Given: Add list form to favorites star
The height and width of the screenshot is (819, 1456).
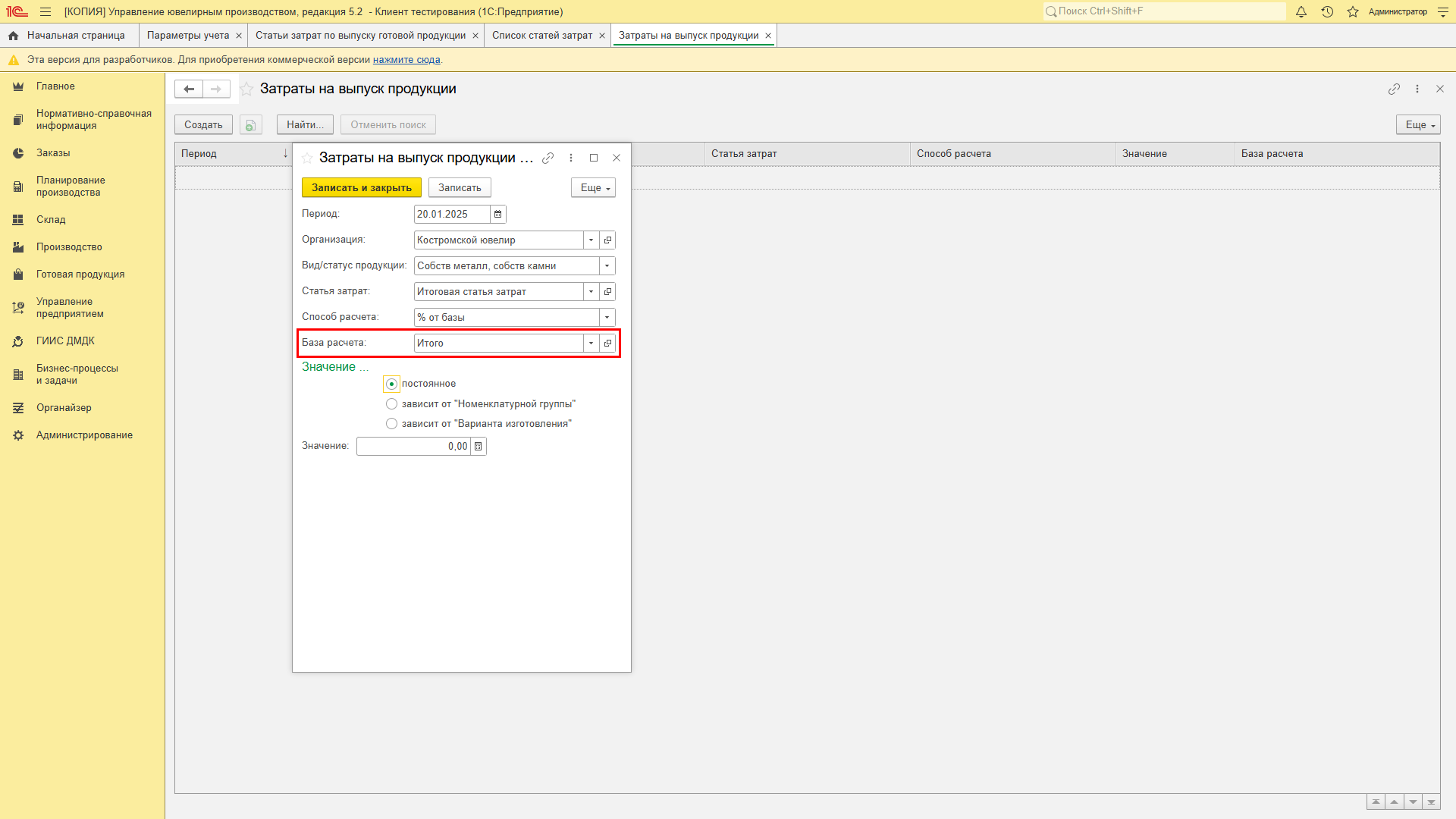Looking at the screenshot, I should point(246,89).
